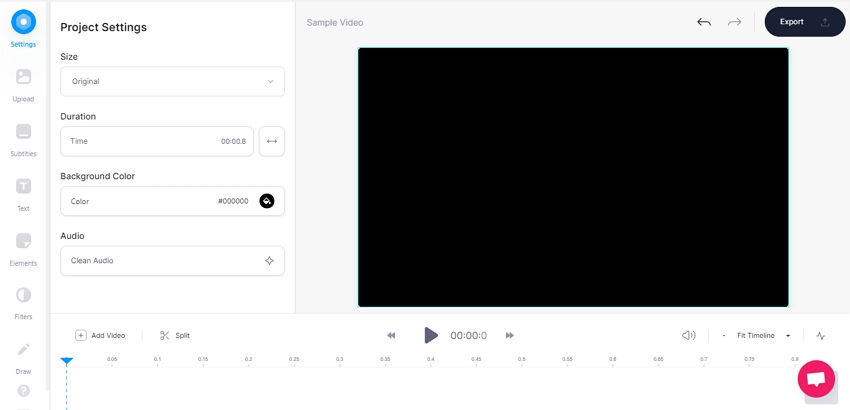Viewport: 850px width, 410px height.
Task: Open the pink chat support bubble
Action: point(816,379)
